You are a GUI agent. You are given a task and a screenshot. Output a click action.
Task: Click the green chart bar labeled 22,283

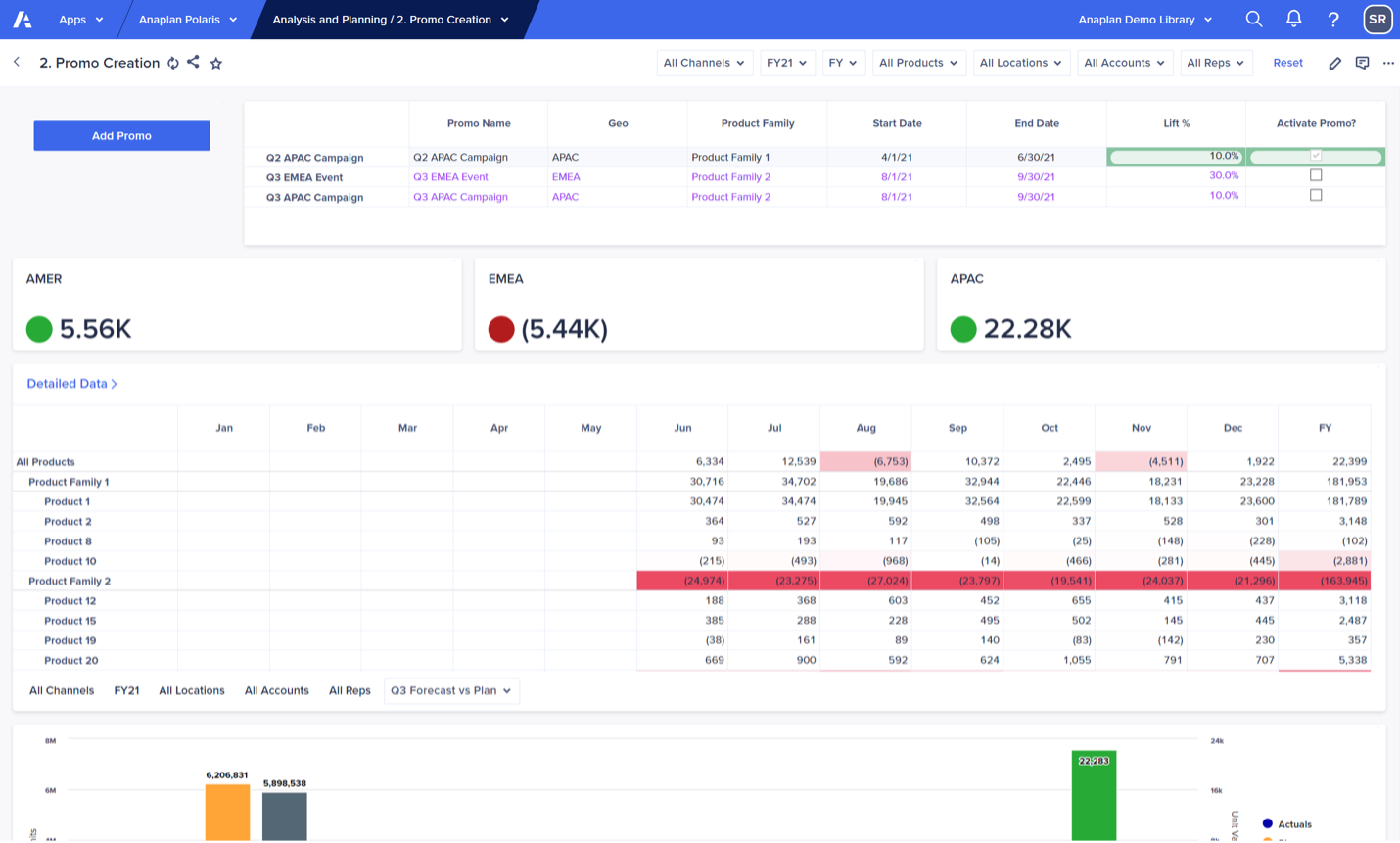tap(1094, 796)
